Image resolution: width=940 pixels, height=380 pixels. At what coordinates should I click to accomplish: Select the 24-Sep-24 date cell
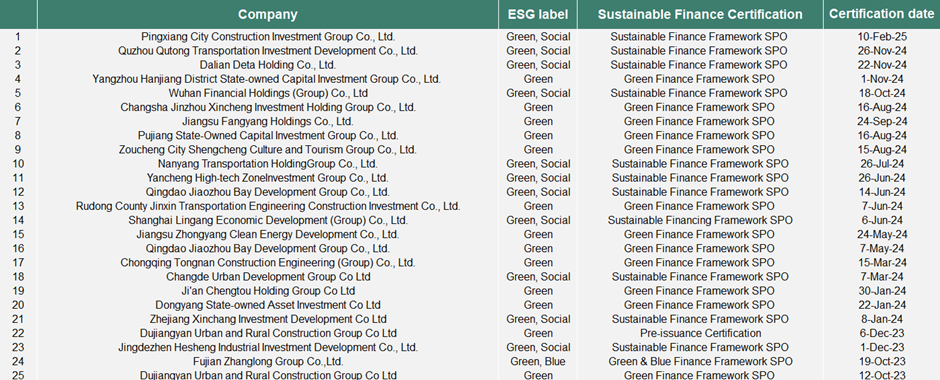coord(881,121)
